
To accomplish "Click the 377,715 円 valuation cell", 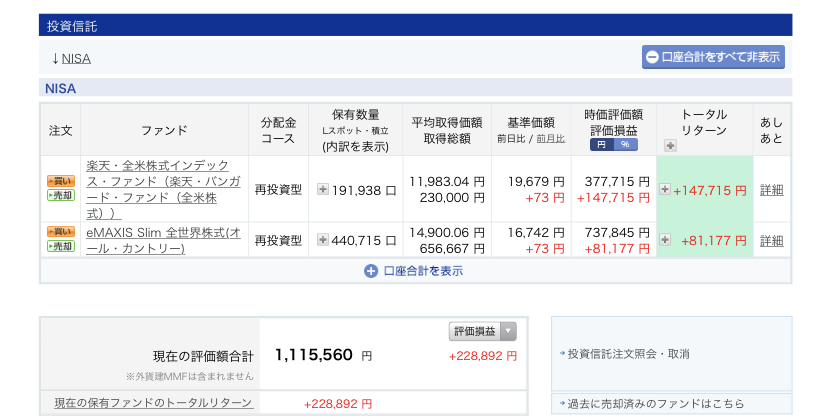I will (x=617, y=182).
